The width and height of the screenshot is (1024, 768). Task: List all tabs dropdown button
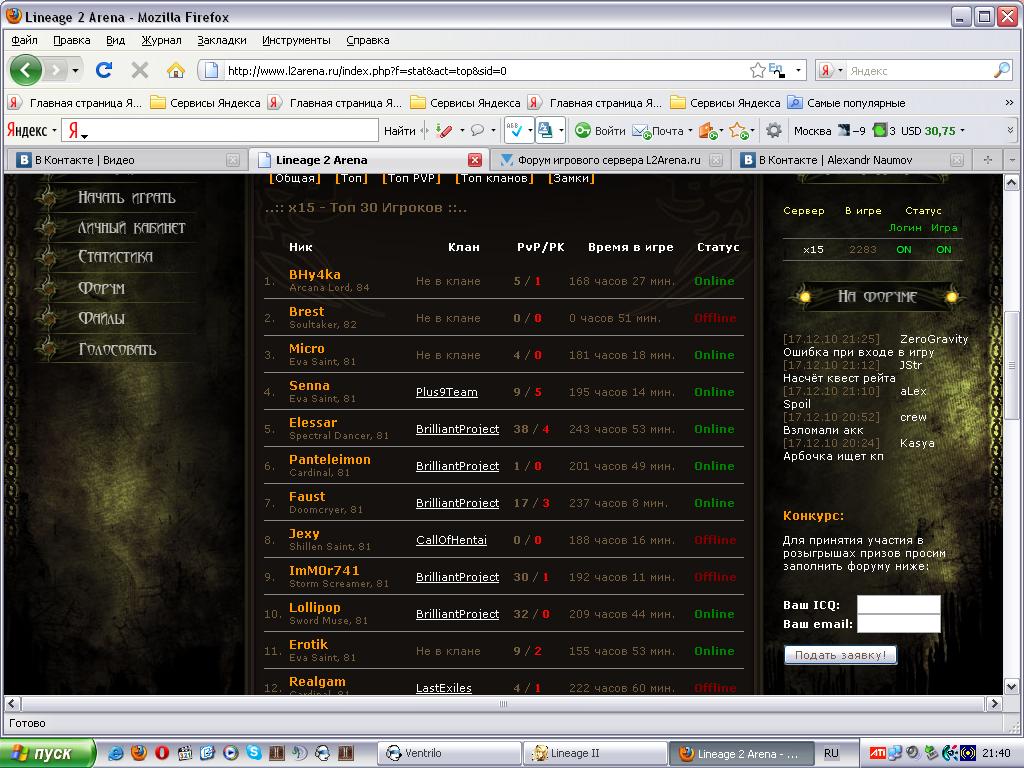click(x=1012, y=160)
